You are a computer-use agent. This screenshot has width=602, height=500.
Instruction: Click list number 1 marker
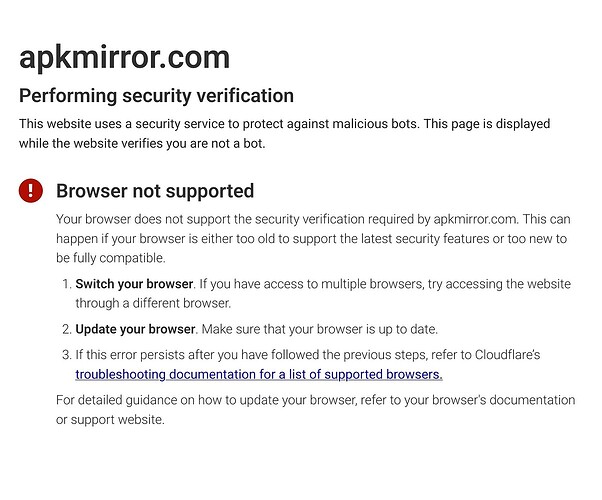coord(67,284)
